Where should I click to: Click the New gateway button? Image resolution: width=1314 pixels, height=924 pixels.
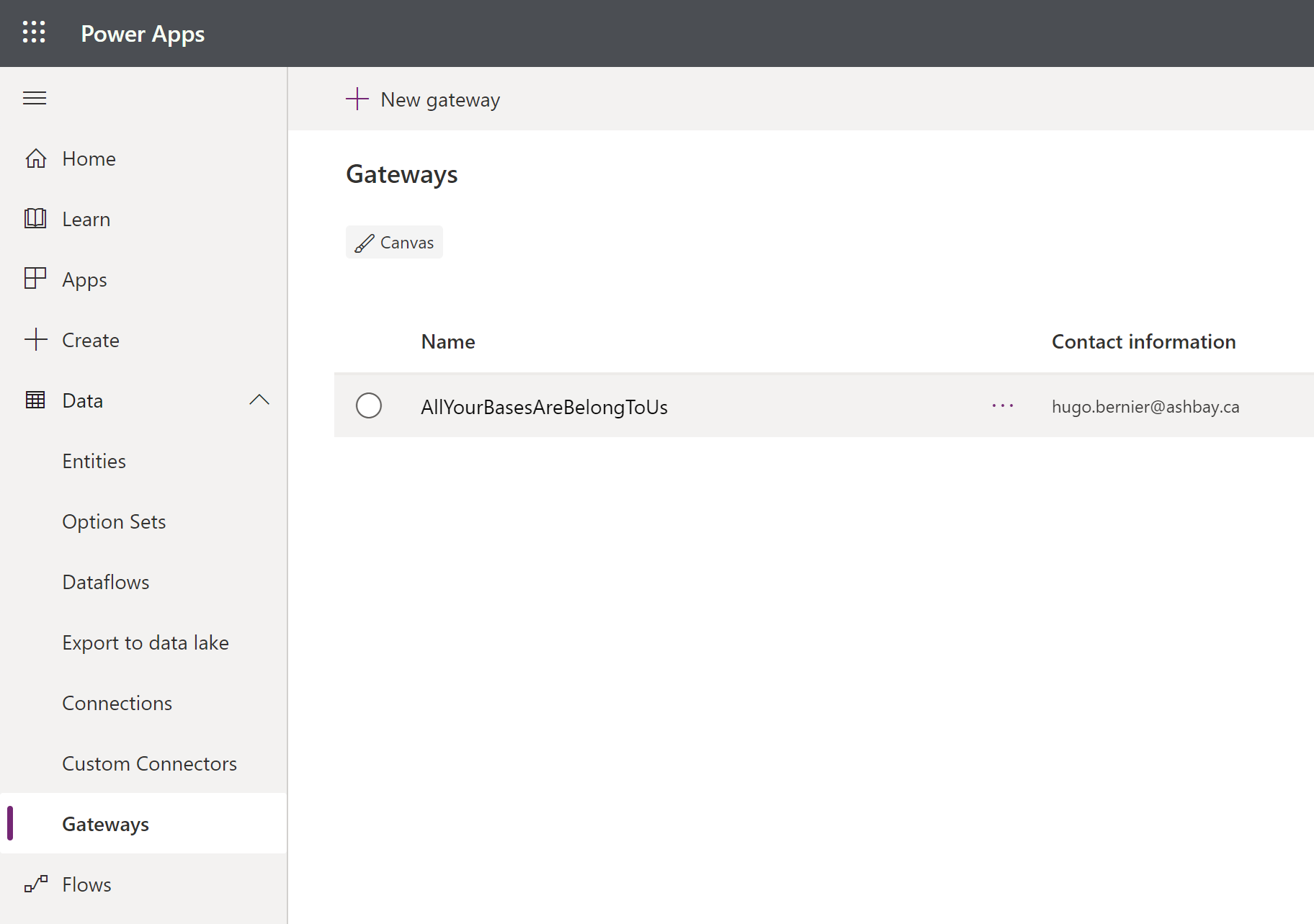(x=423, y=99)
